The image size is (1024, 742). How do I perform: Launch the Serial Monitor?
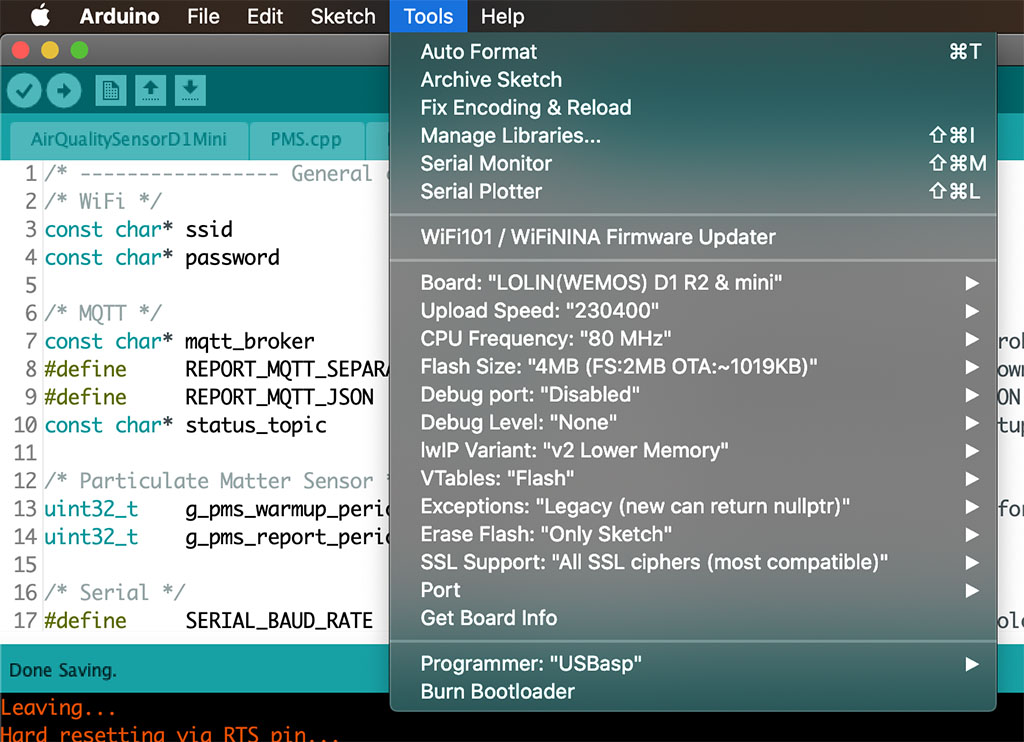pyautogui.click(x=693, y=163)
